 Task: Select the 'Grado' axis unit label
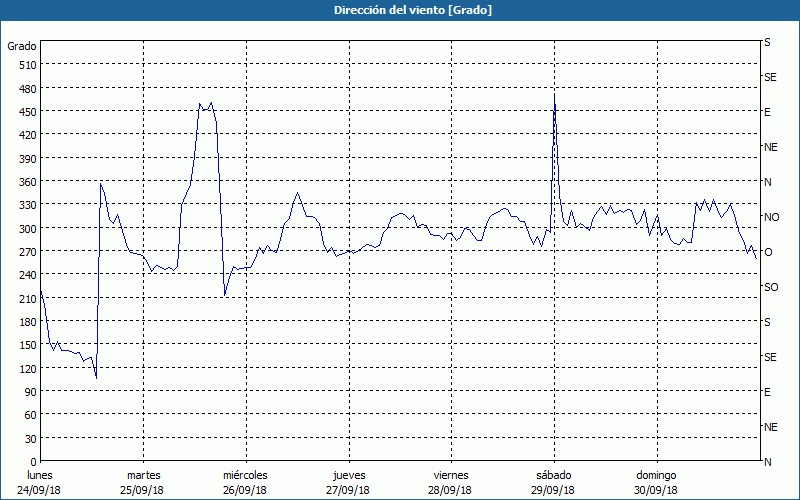pos(22,46)
